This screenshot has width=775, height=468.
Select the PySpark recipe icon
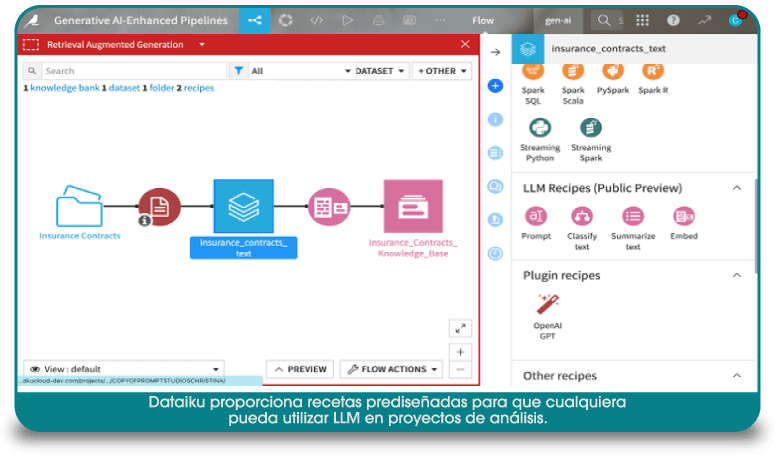[x=613, y=71]
